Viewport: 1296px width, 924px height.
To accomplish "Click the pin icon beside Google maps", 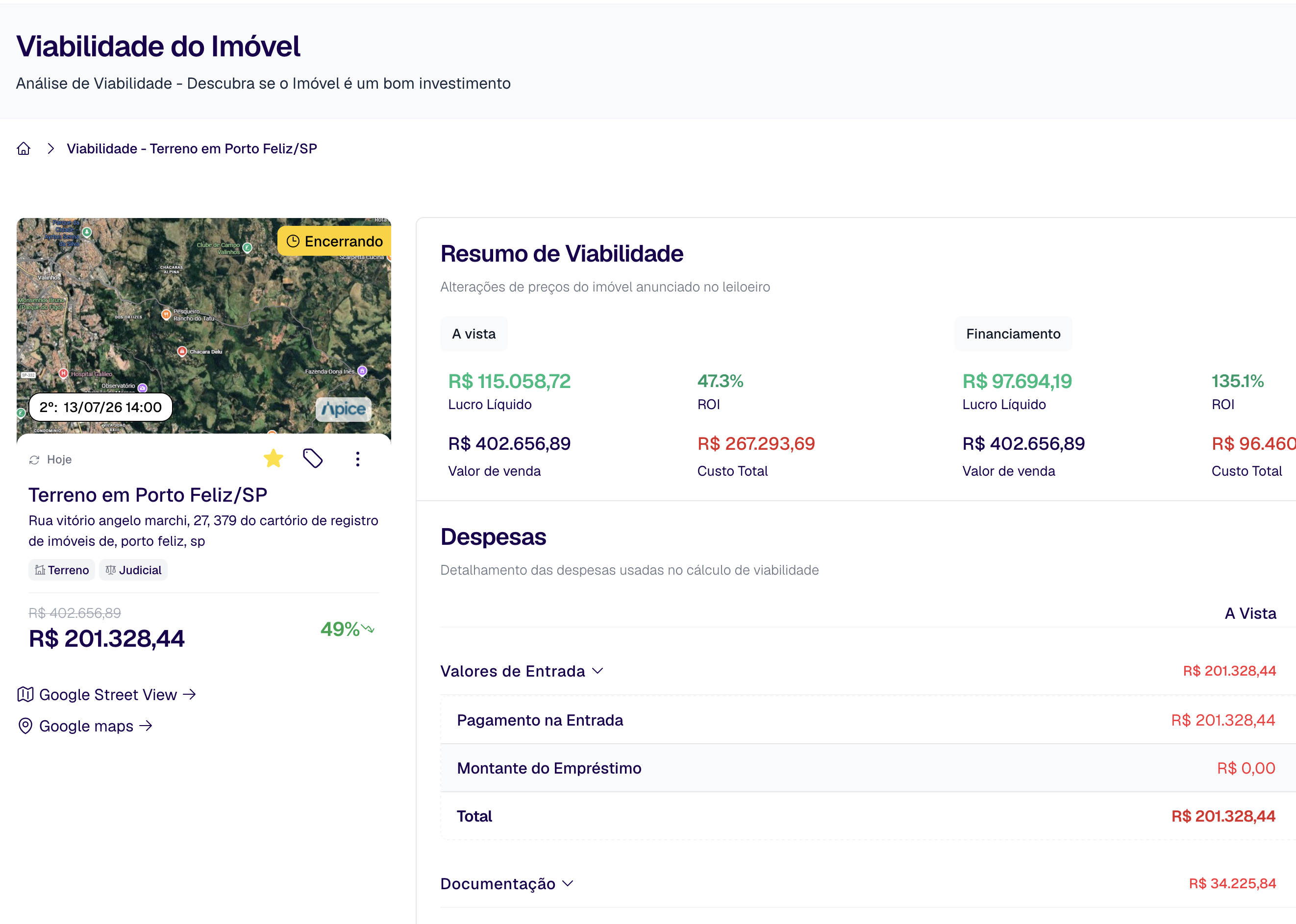I will (25, 726).
